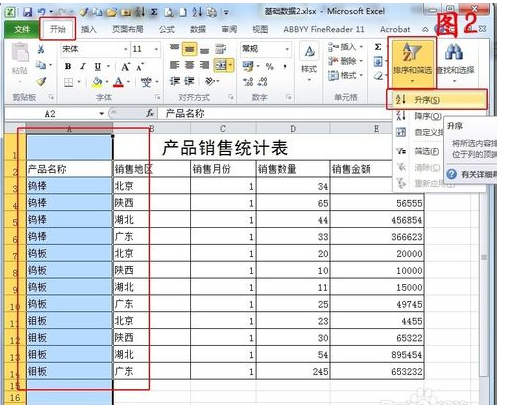Click the Fill down icon in editing group

[x=378, y=61]
